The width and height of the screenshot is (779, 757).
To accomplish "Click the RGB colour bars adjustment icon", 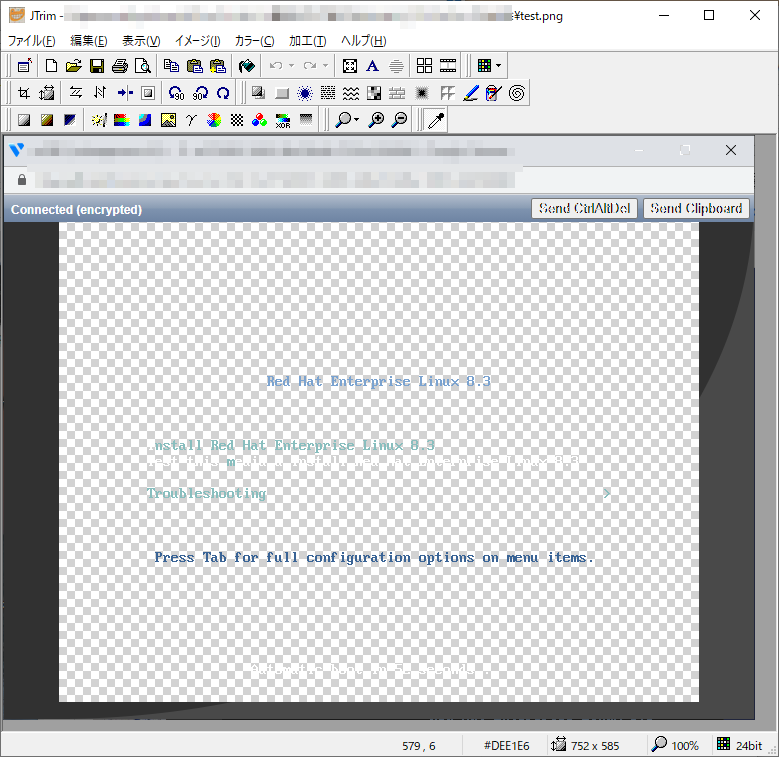I will [122, 120].
